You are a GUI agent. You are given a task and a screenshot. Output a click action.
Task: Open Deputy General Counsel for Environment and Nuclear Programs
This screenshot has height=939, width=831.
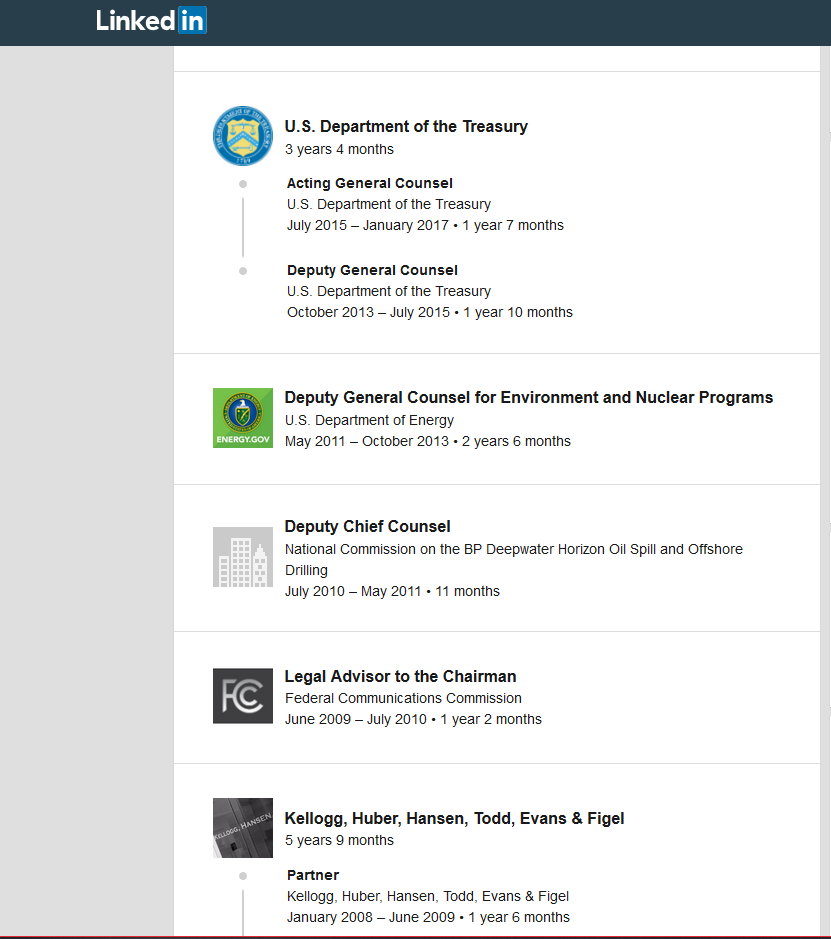(529, 398)
